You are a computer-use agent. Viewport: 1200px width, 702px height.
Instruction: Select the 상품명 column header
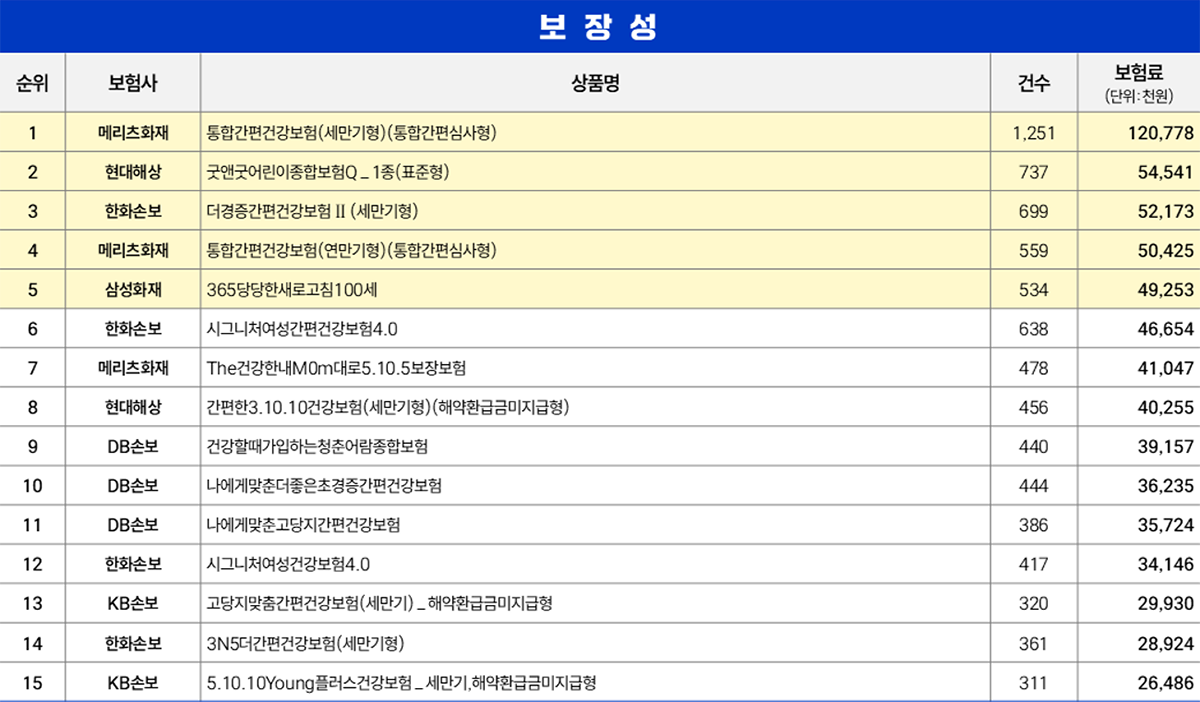coord(596,83)
